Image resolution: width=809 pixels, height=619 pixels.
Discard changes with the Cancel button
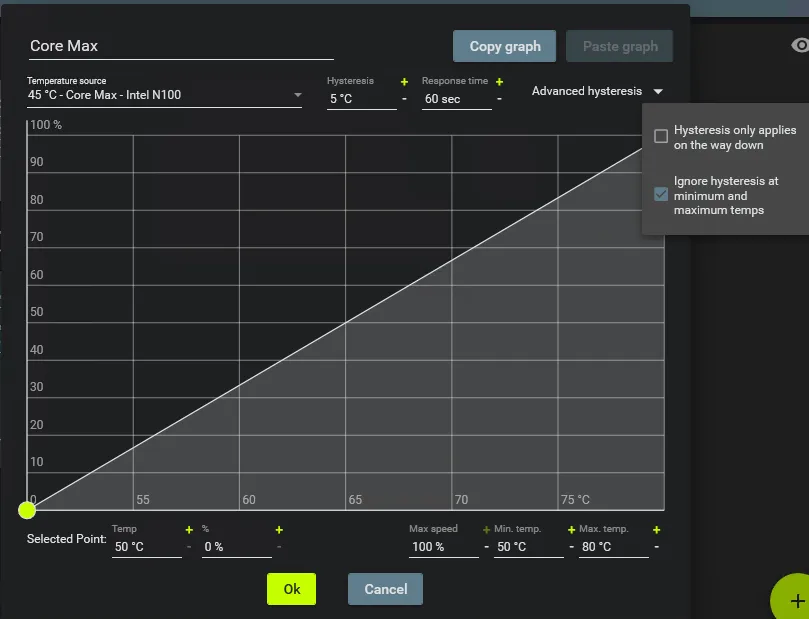tap(385, 589)
